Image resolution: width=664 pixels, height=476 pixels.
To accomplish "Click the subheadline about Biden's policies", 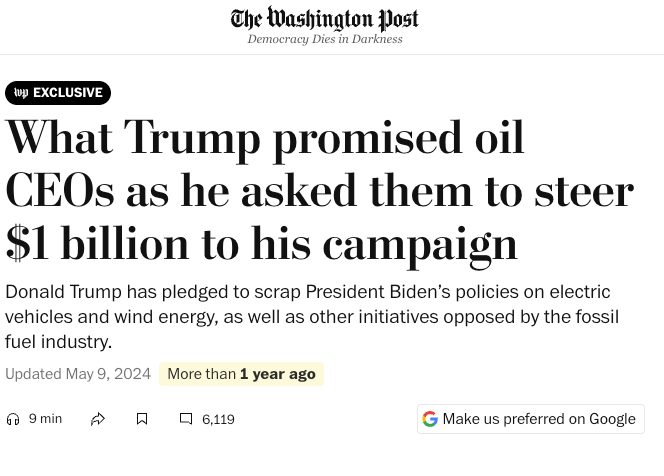I will (312, 316).
